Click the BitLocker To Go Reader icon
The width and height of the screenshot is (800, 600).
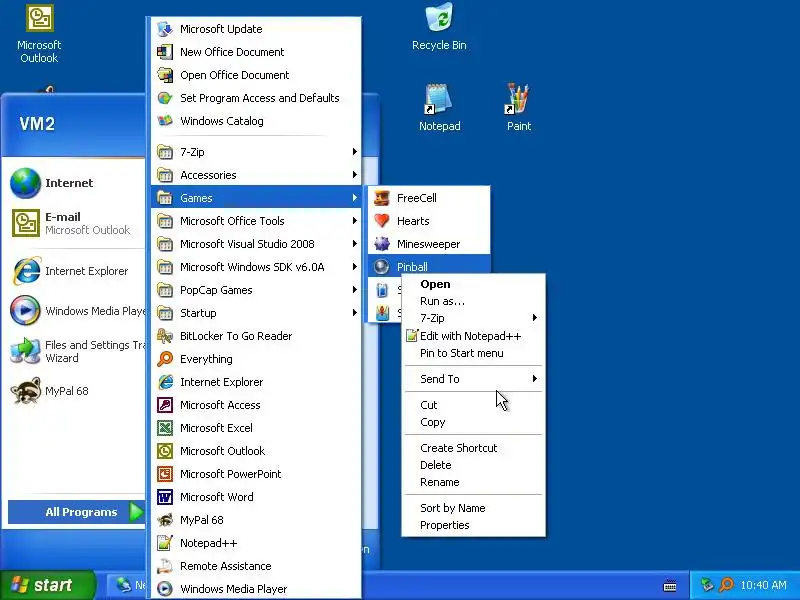point(165,336)
